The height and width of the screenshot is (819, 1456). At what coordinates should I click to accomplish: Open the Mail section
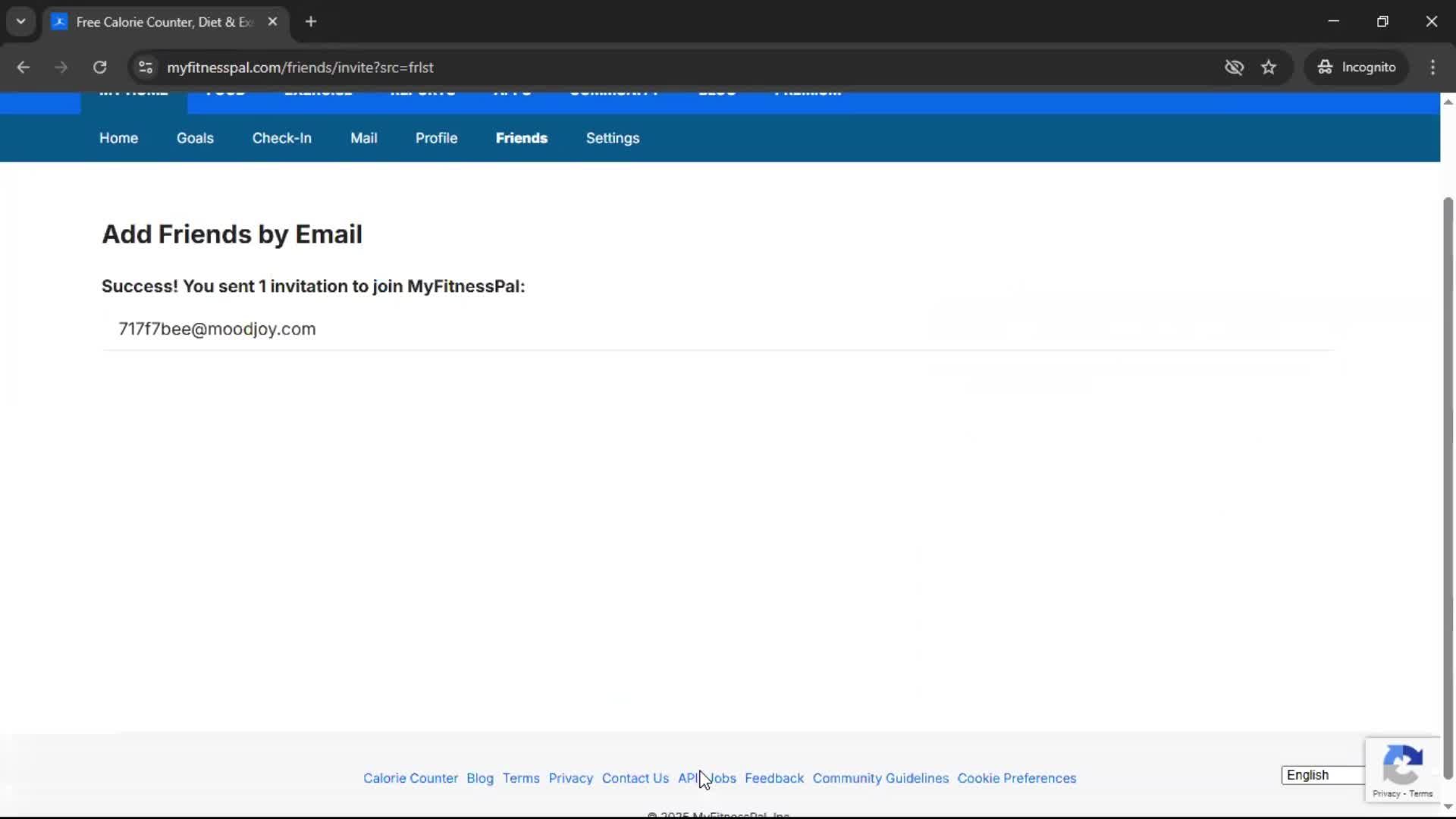(x=363, y=138)
